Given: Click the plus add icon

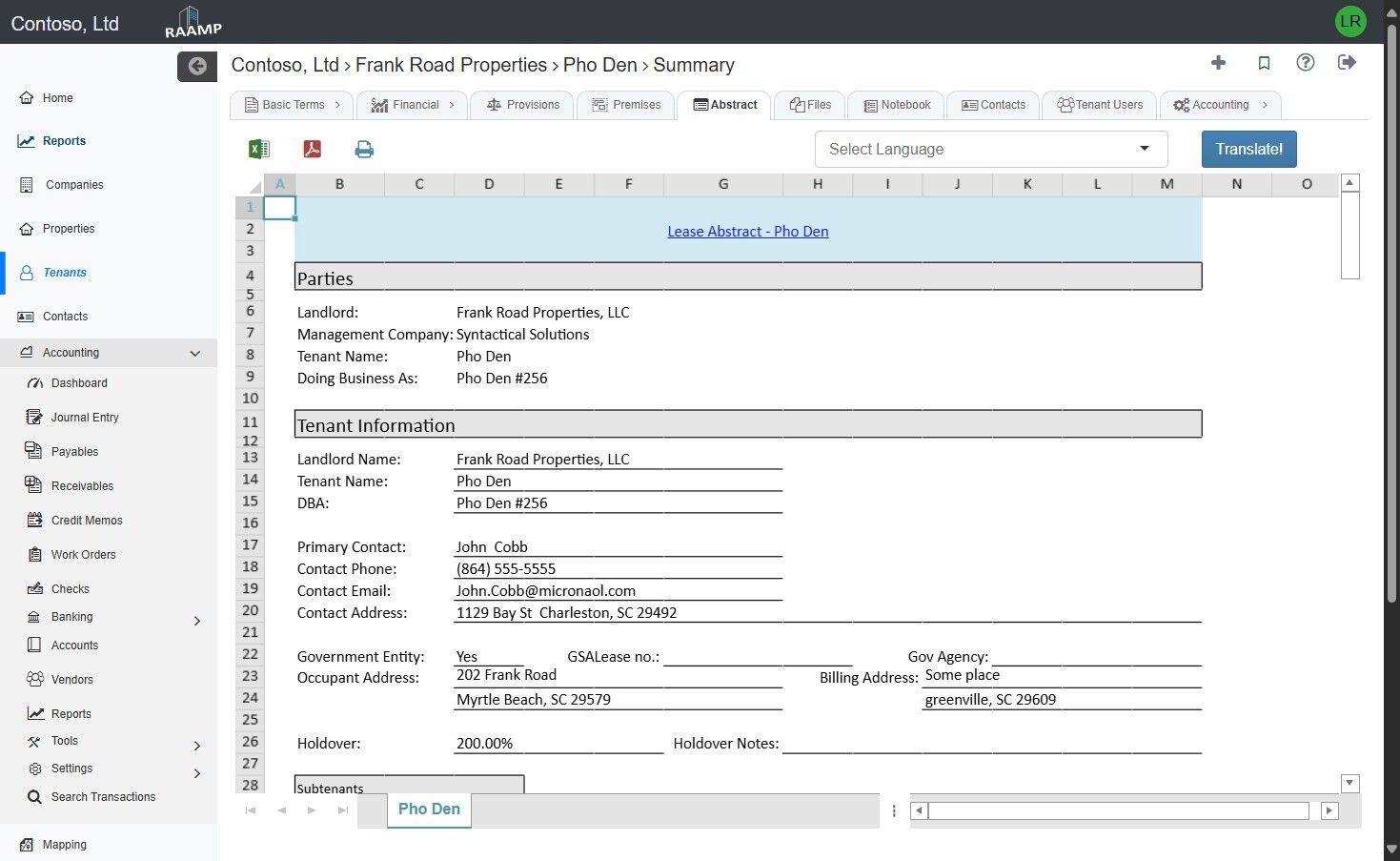Looking at the screenshot, I should tap(1218, 63).
